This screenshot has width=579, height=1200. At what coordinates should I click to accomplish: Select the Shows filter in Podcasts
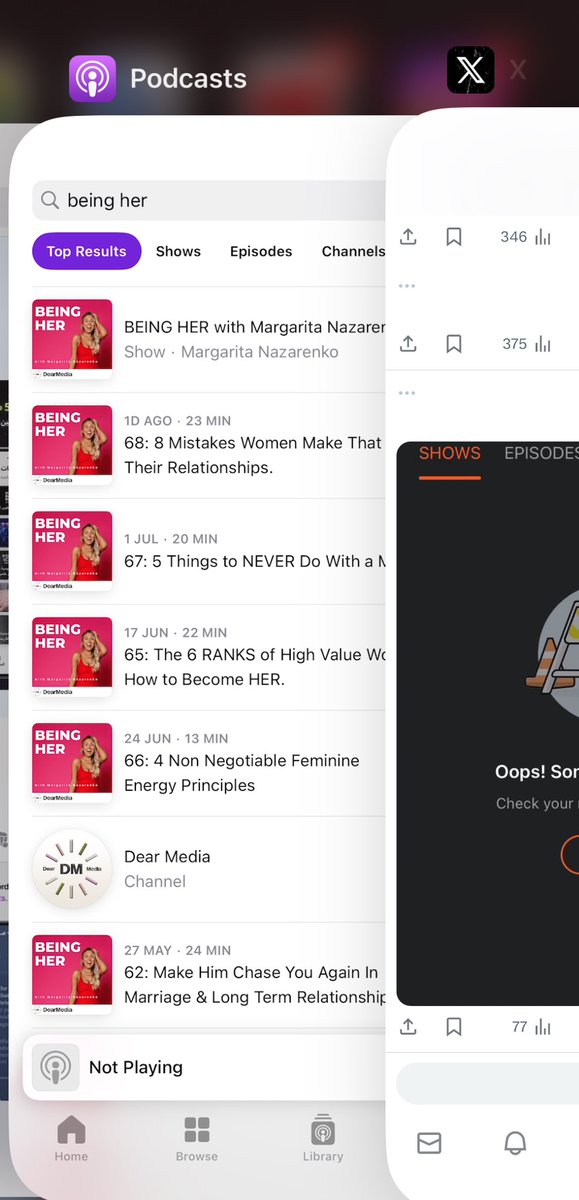point(178,251)
